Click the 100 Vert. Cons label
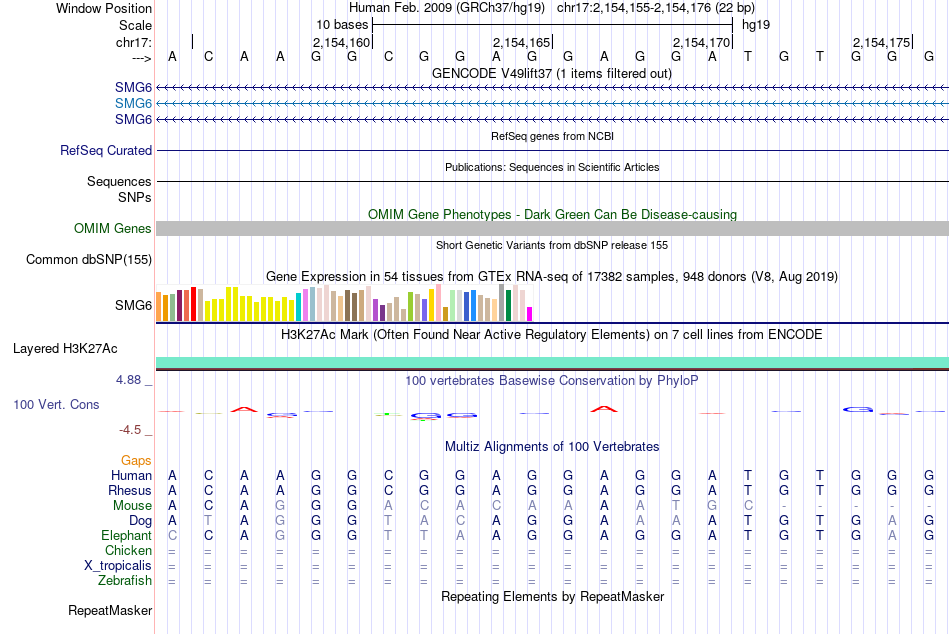 click(56, 404)
